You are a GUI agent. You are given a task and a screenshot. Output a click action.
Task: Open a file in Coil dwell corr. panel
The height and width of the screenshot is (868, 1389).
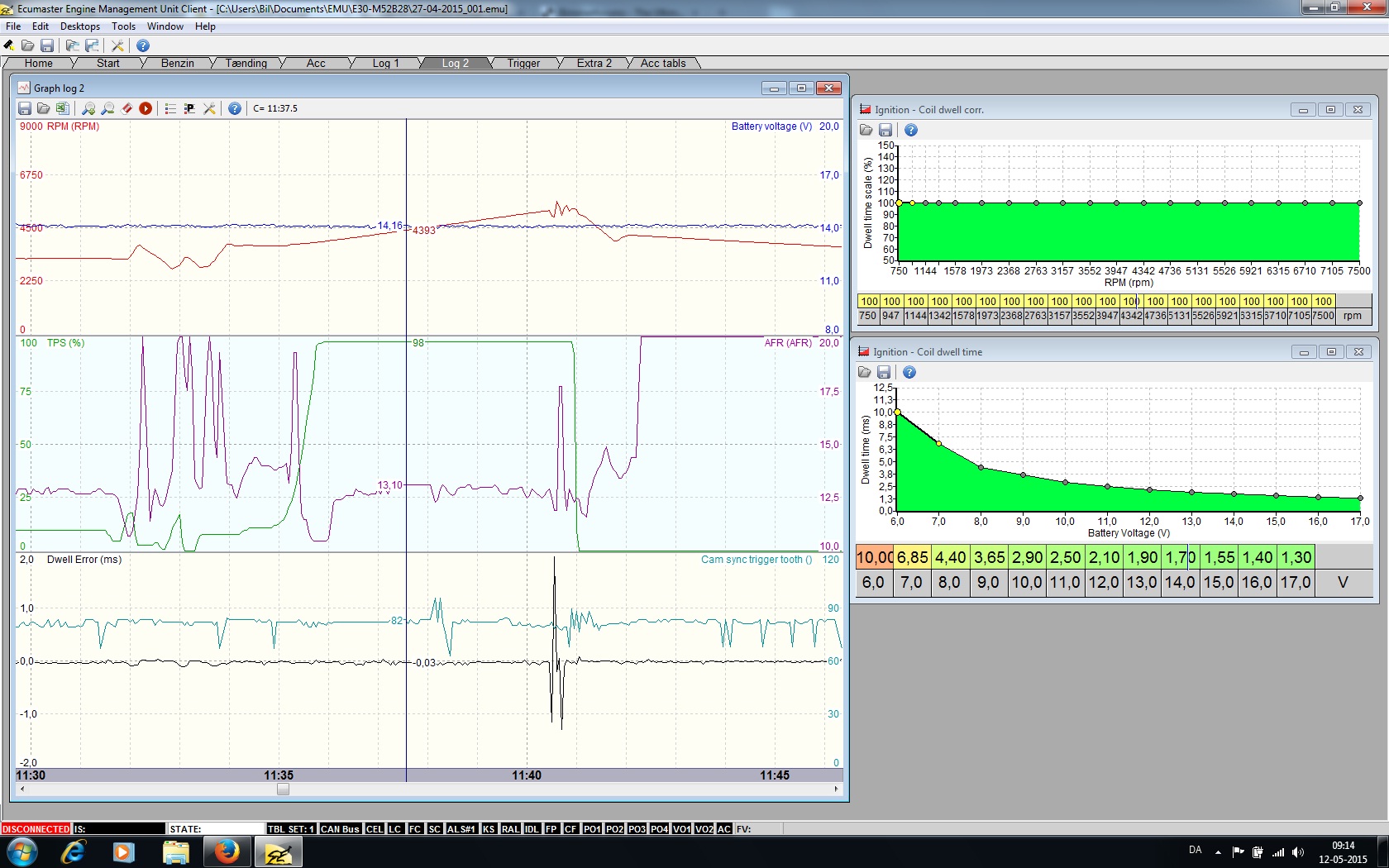click(x=866, y=131)
